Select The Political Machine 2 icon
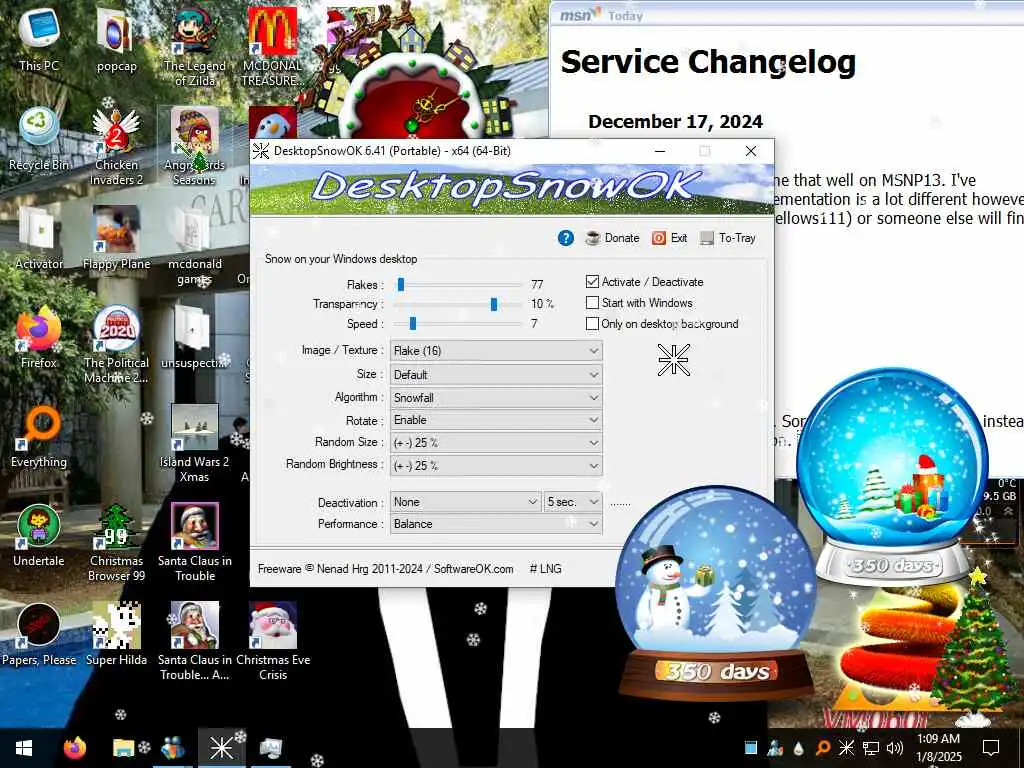Image resolution: width=1024 pixels, height=768 pixels. (116, 344)
